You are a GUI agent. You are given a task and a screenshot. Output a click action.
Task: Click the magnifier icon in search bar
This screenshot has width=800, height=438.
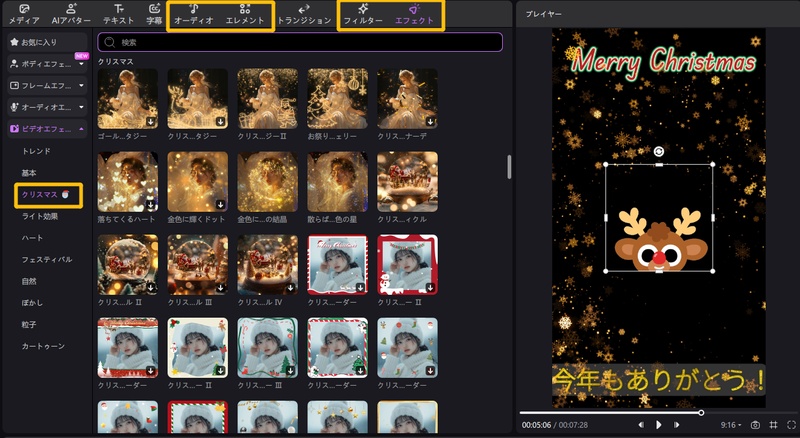109,42
